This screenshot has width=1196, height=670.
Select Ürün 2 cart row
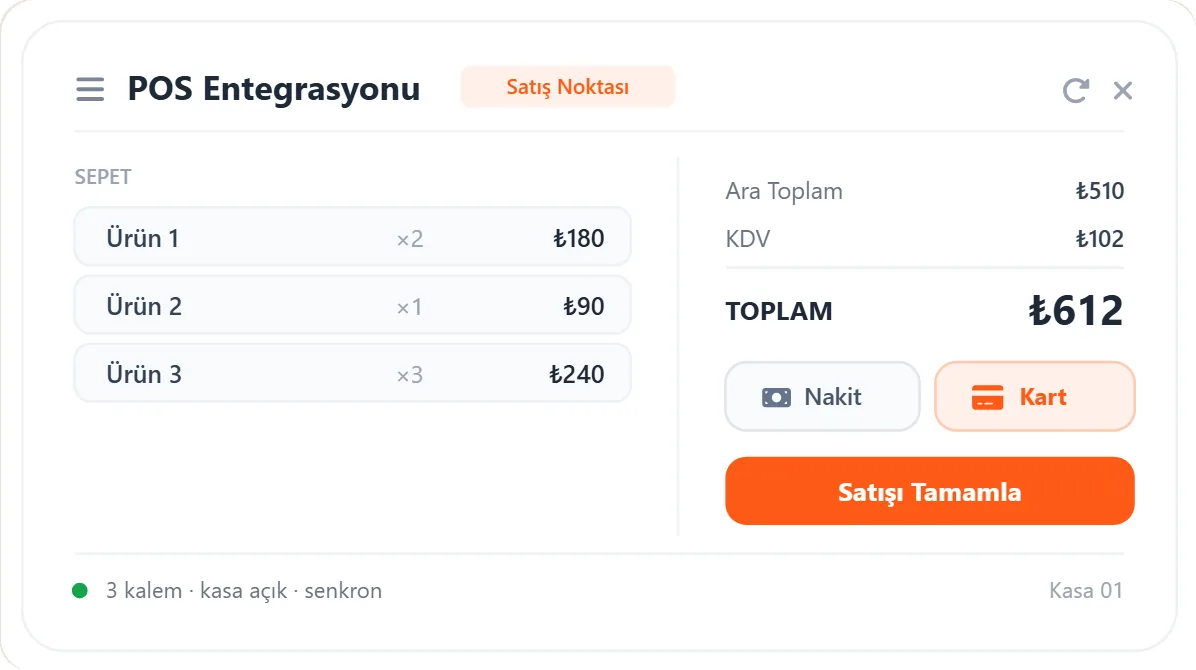point(352,305)
